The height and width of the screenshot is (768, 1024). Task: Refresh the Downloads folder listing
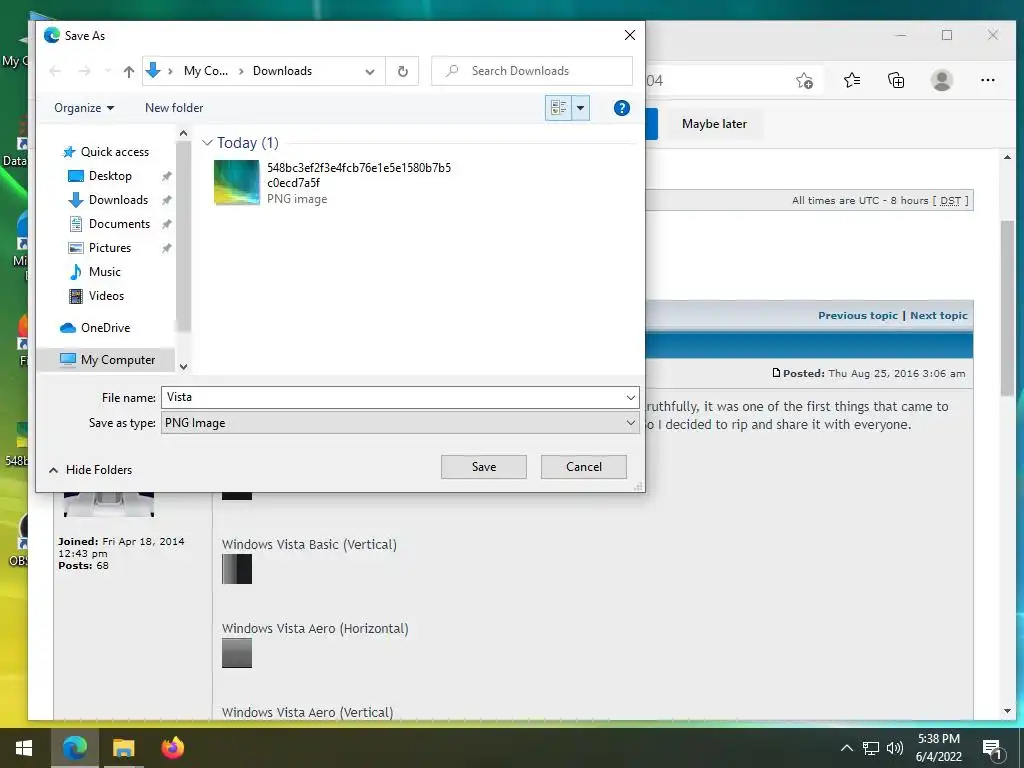(x=403, y=71)
